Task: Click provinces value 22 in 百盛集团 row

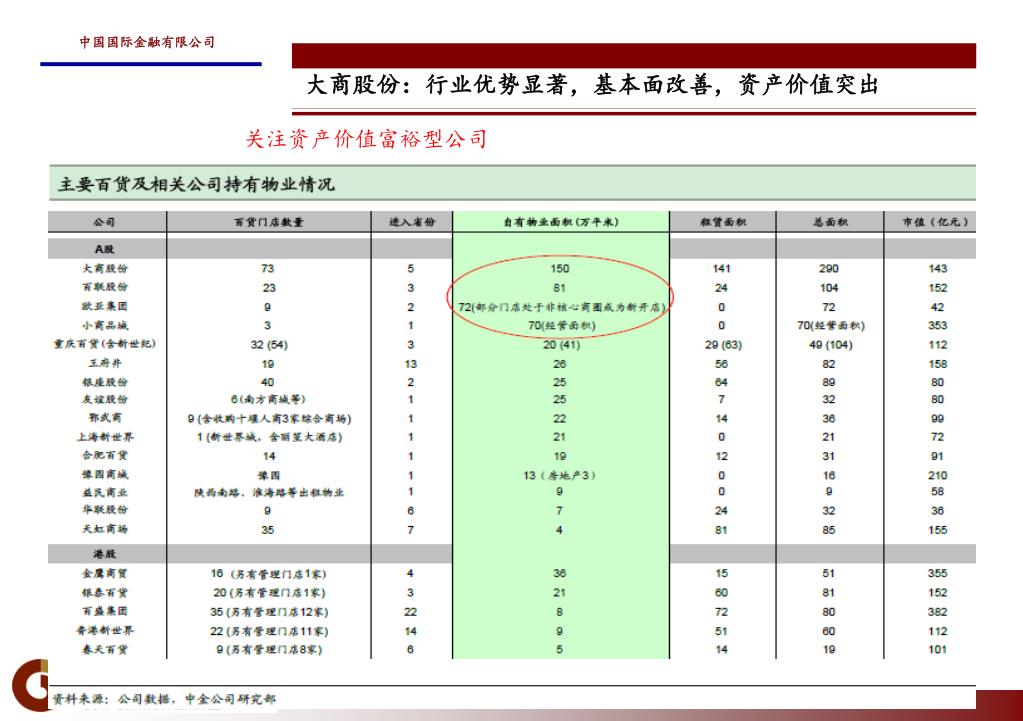Action: click(410, 611)
